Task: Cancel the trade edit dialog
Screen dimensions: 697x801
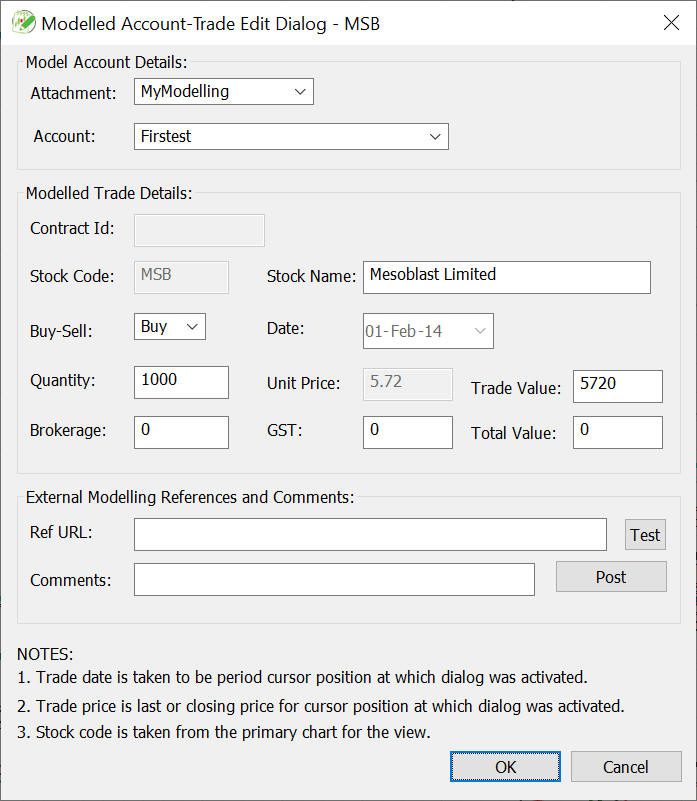Action: tap(626, 766)
